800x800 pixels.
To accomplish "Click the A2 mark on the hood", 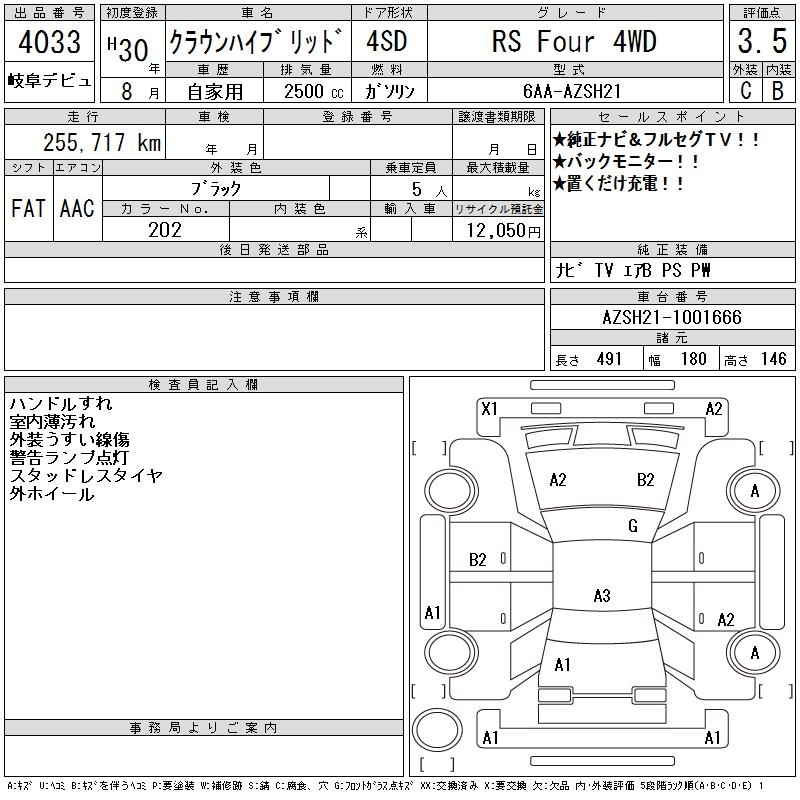I will pyautogui.click(x=558, y=480).
